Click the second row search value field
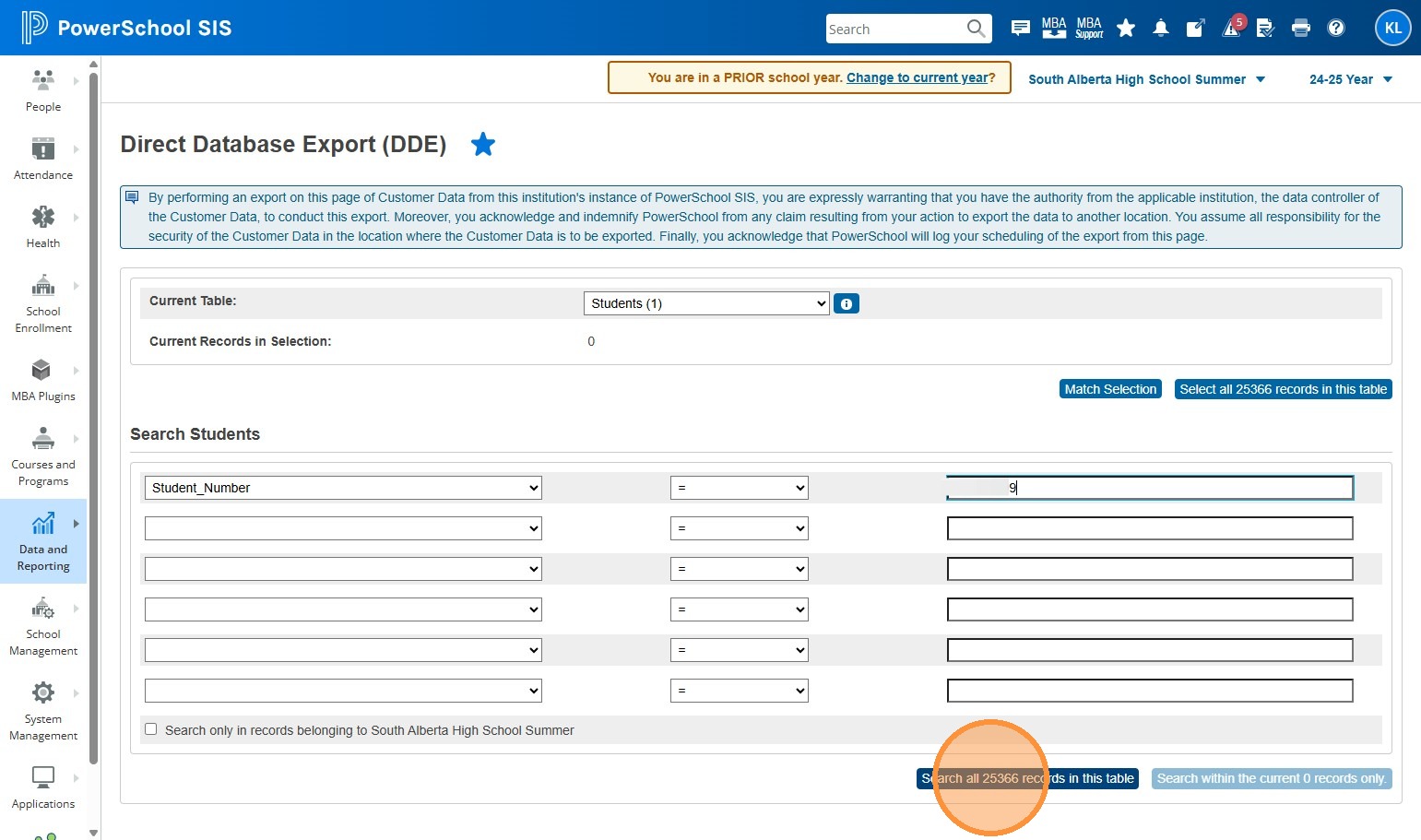 [1150, 528]
